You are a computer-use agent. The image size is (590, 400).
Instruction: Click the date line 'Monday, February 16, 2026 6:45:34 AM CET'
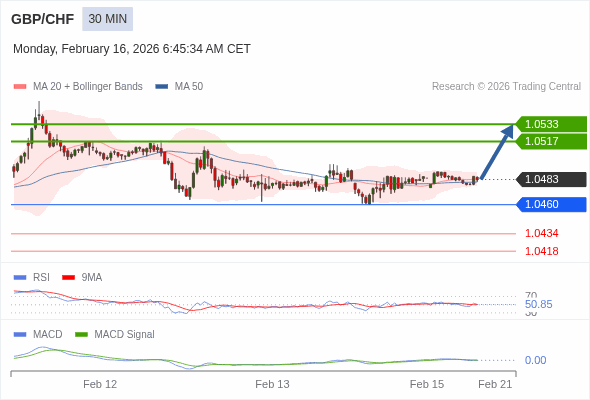pyautogui.click(x=132, y=49)
